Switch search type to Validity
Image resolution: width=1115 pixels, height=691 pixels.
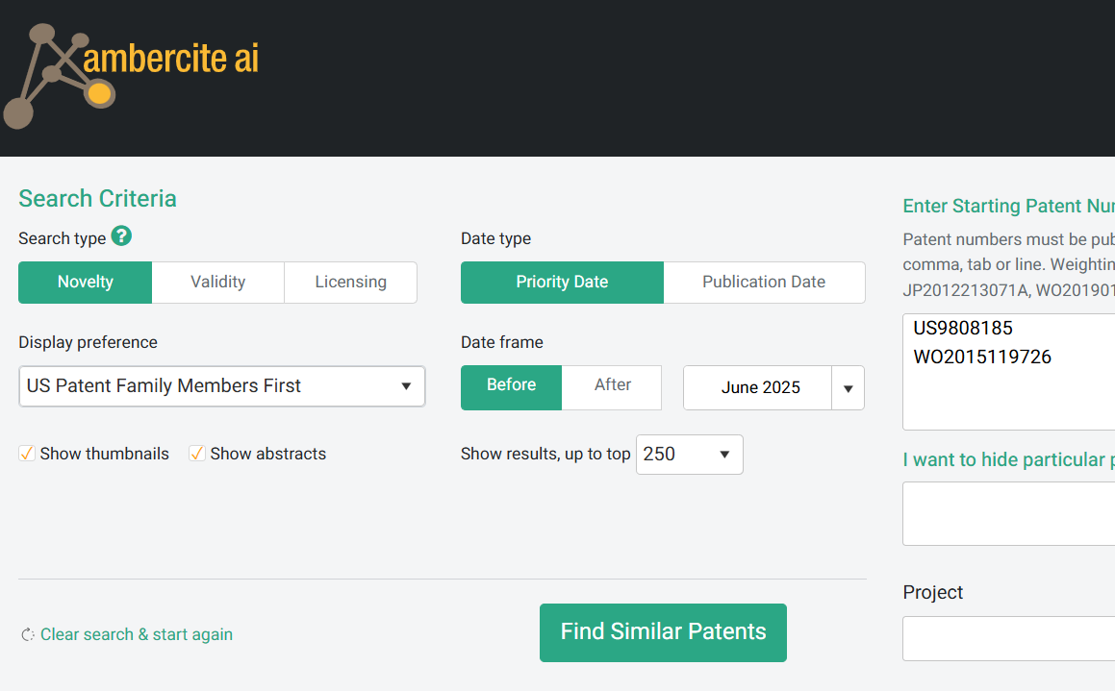218,282
